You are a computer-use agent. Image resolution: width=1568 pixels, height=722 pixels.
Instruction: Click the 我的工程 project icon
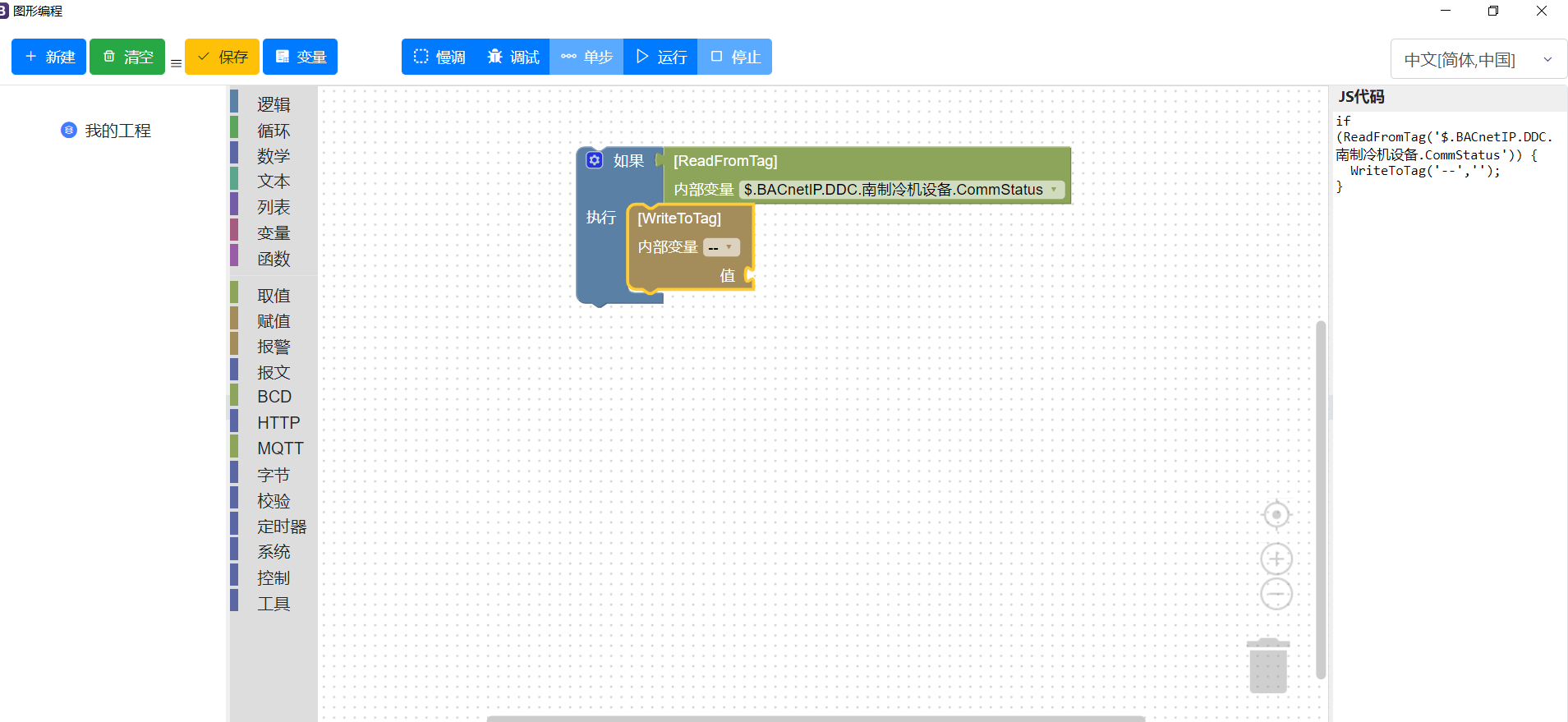pyautogui.click(x=69, y=130)
